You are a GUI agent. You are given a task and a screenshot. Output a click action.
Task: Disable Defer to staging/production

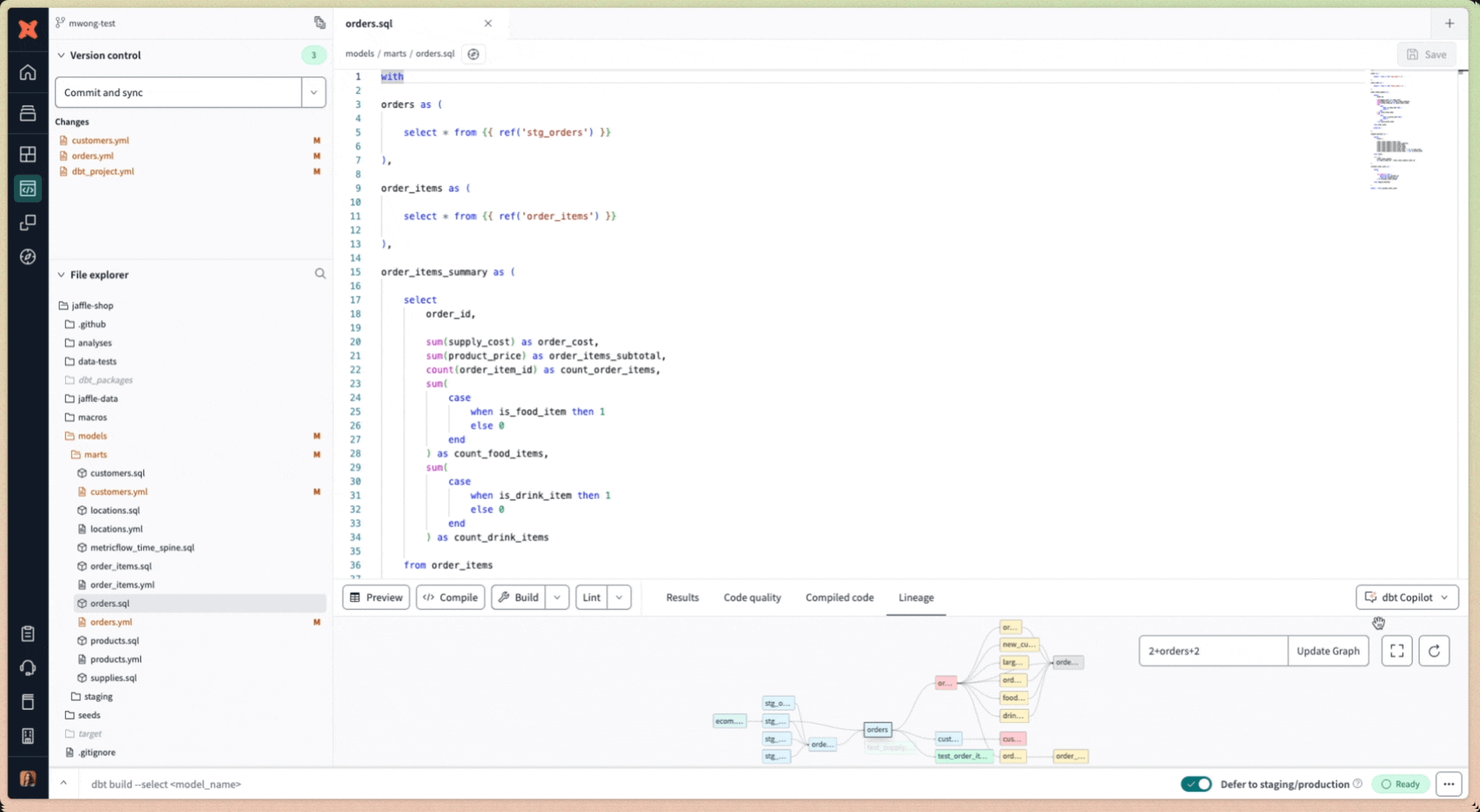point(1195,784)
